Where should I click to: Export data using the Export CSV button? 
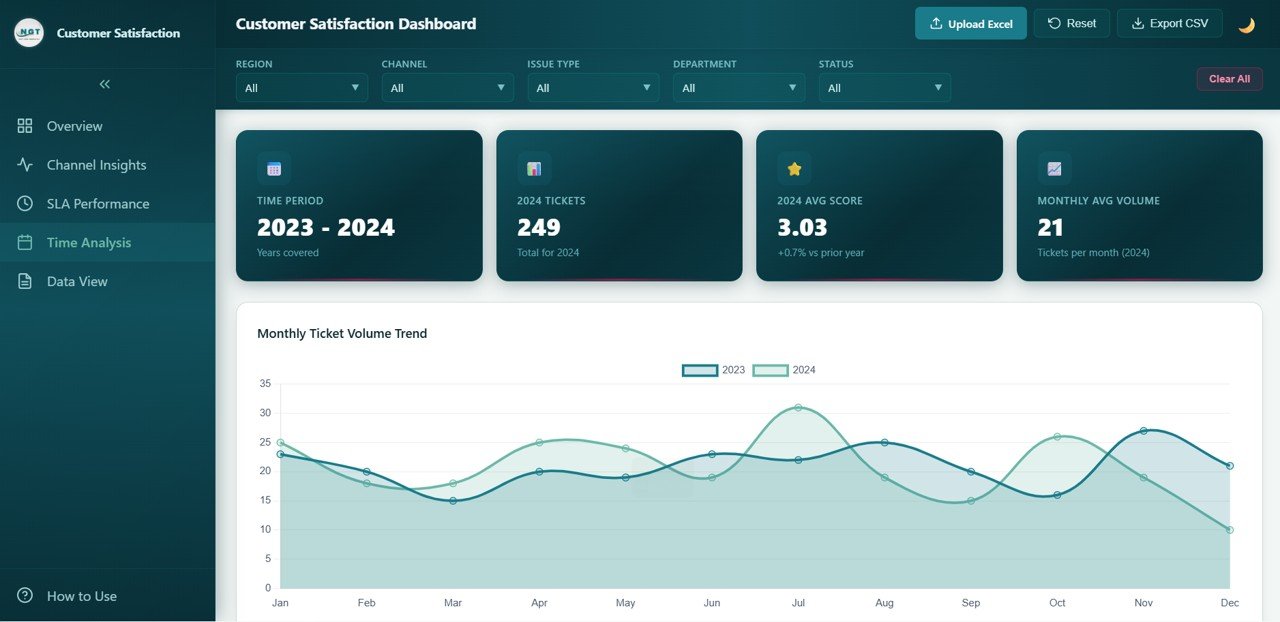click(1169, 23)
